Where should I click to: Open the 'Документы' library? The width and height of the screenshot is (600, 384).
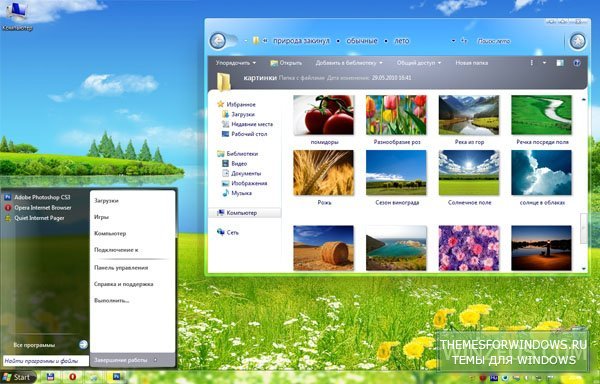tap(241, 173)
